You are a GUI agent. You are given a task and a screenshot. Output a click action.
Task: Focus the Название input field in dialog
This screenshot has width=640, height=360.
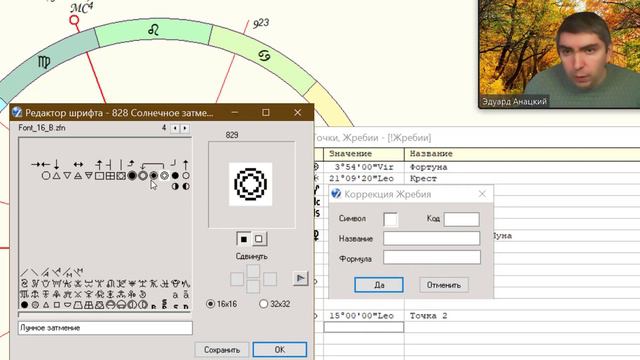pos(431,238)
